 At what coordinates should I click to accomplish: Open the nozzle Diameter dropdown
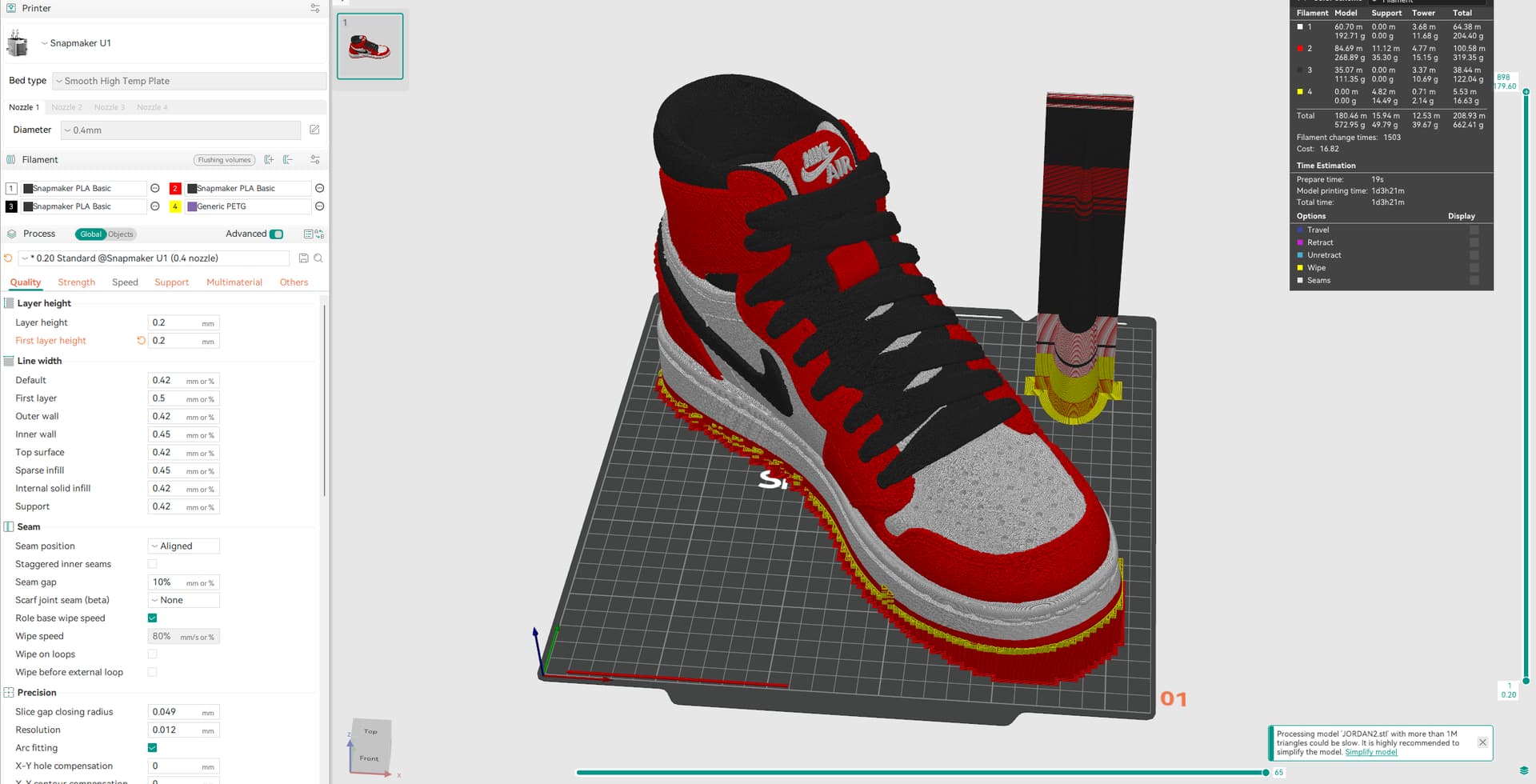point(181,130)
